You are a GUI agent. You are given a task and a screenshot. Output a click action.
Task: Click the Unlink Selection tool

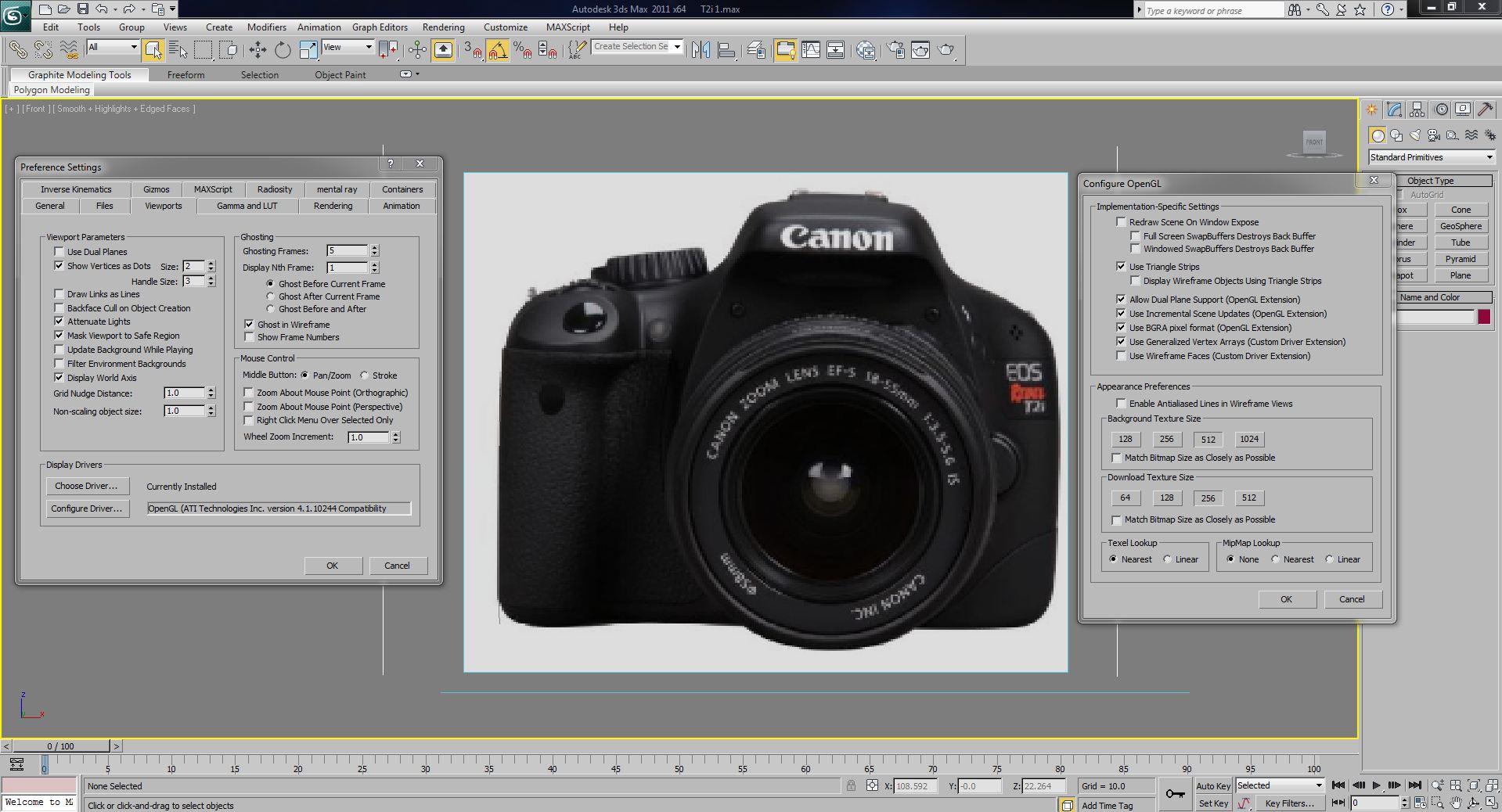coord(43,50)
